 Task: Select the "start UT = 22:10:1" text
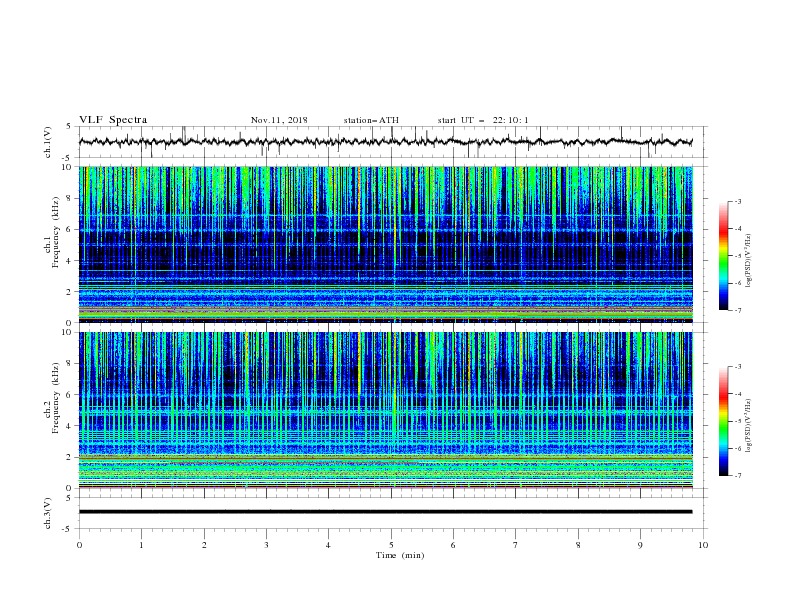[x=483, y=120]
